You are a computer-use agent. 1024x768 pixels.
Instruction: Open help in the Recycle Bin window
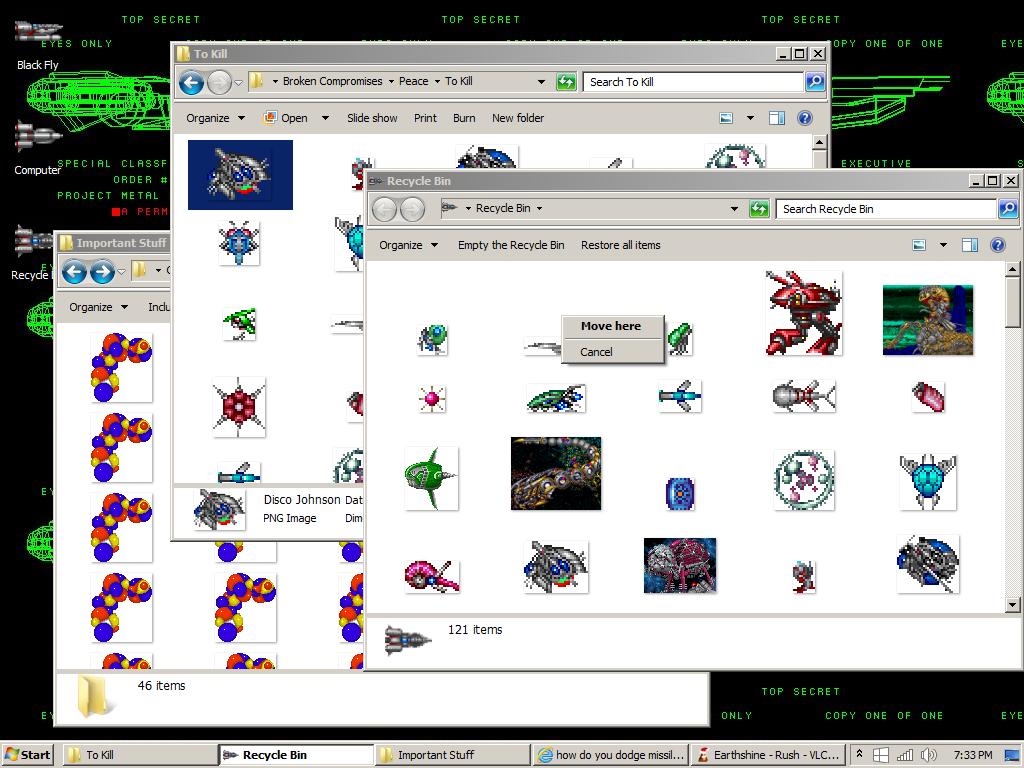[x=997, y=245]
